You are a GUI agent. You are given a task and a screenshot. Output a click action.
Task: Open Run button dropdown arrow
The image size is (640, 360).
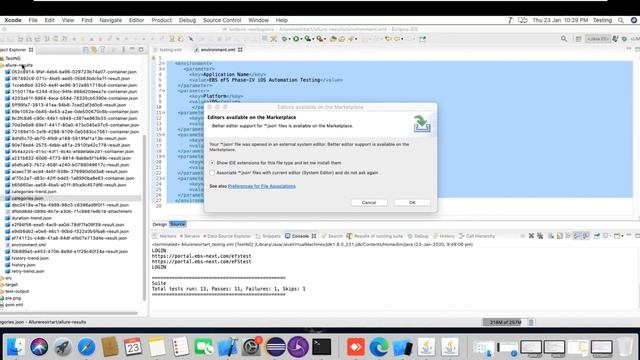(x=301, y=39)
